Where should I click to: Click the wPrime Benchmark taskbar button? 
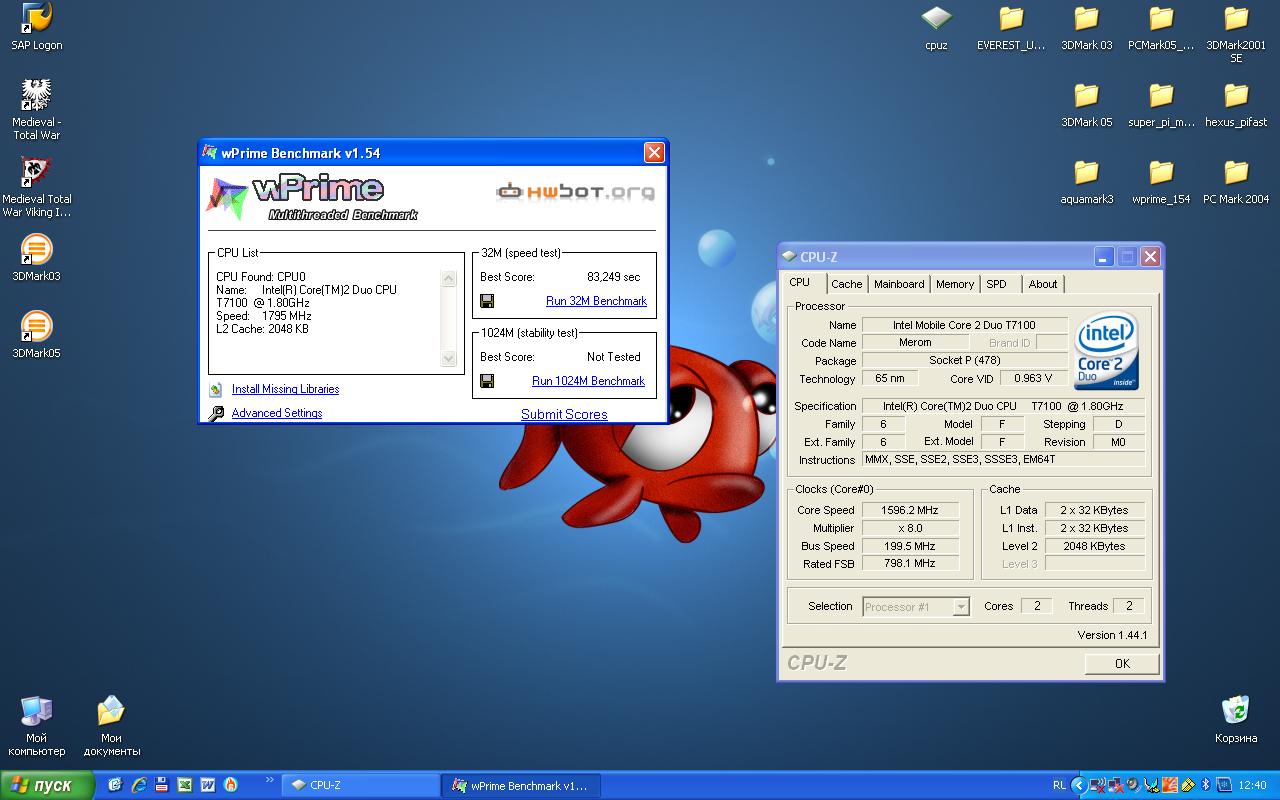[520, 785]
